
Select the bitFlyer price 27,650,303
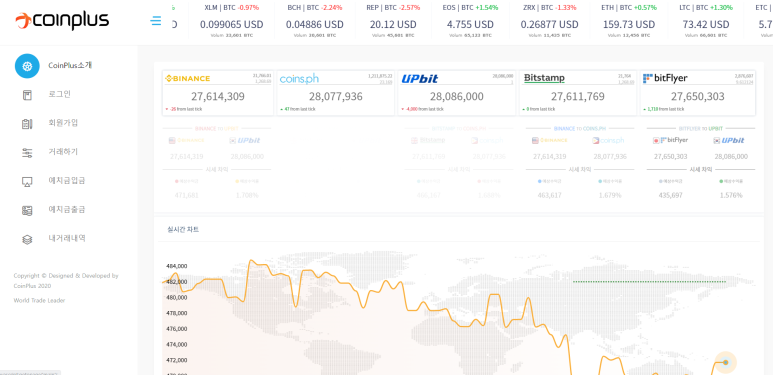698,97
